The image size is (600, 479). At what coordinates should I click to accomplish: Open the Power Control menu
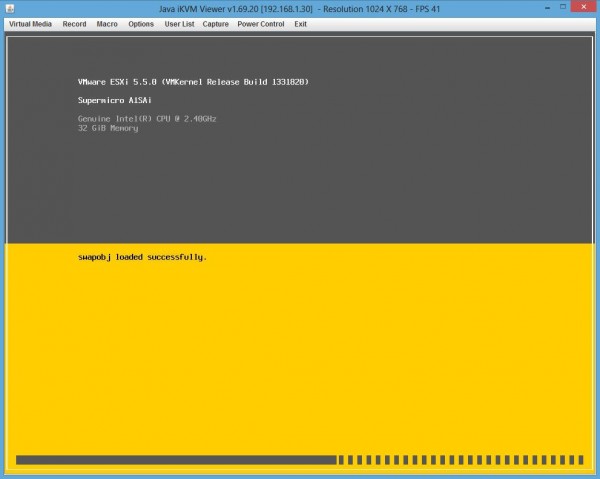pos(261,24)
